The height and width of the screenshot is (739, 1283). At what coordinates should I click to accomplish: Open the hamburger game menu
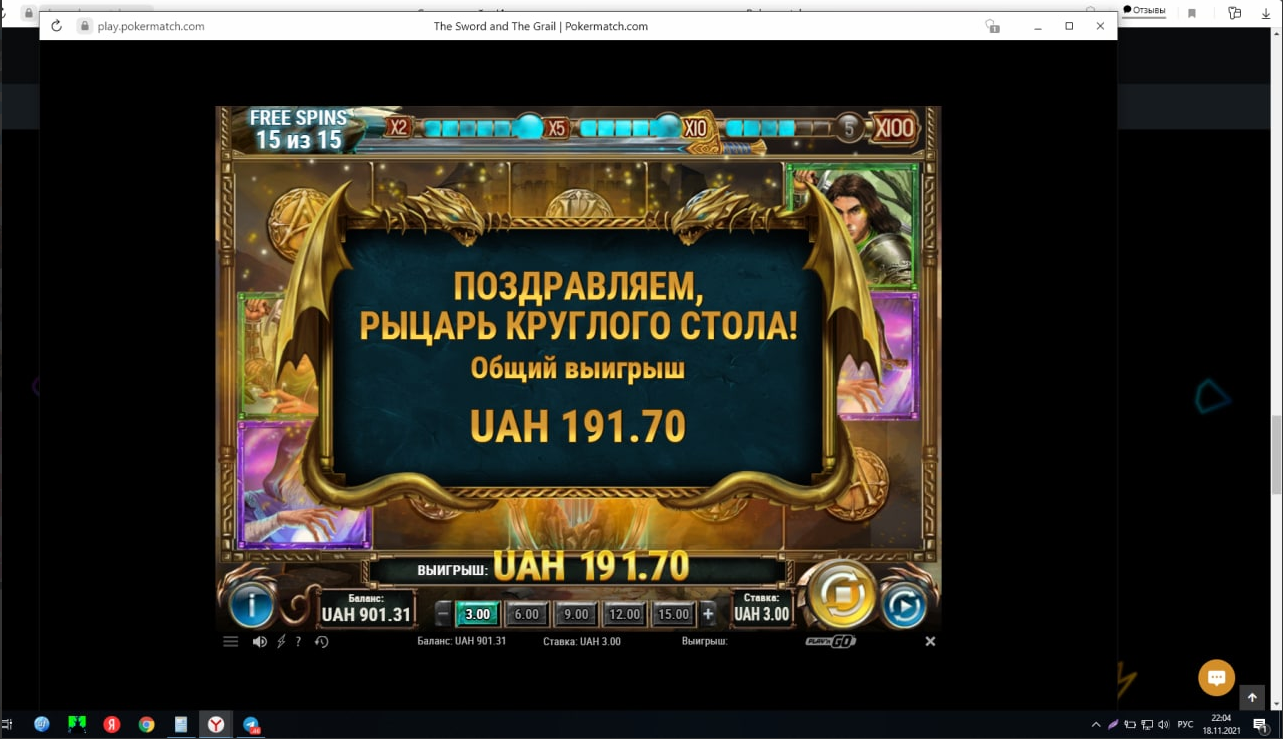coord(231,642)
